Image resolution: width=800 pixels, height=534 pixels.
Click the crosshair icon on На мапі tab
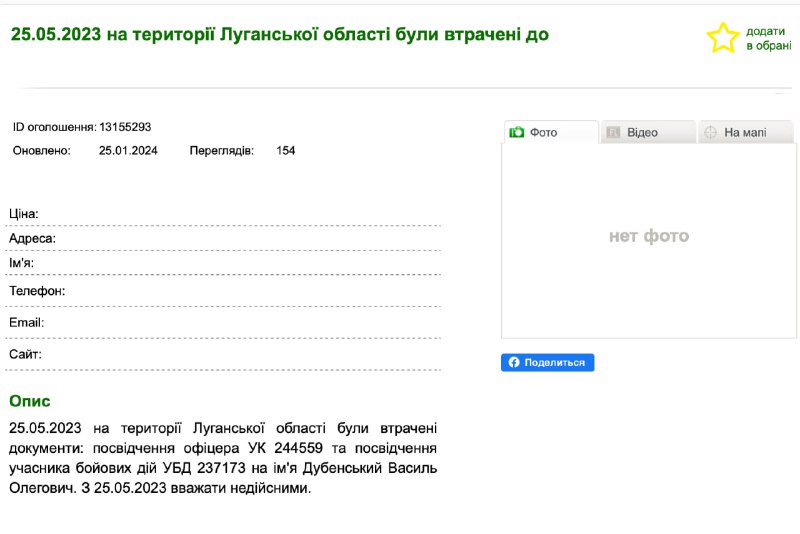710,133
